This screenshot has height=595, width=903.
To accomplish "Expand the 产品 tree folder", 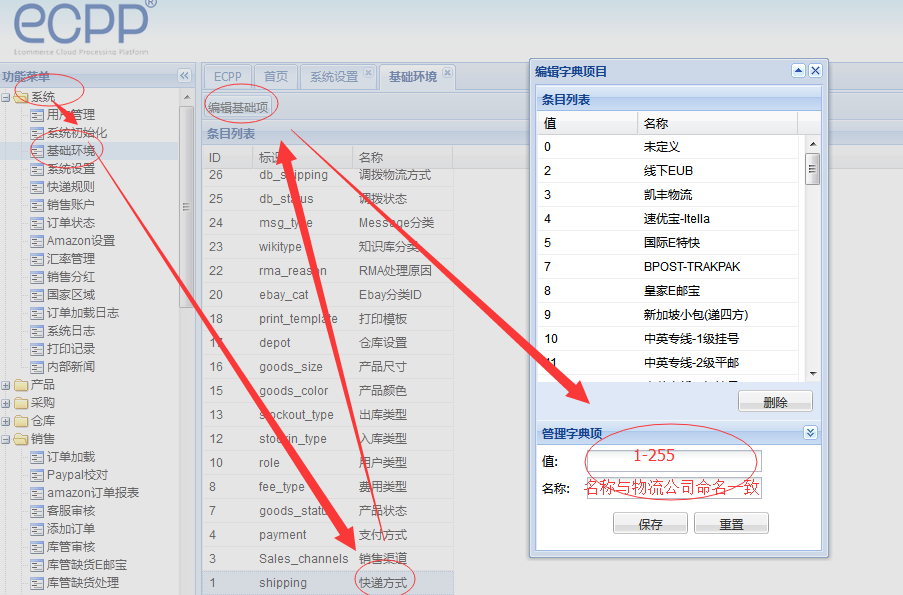I will click(7, 385).
